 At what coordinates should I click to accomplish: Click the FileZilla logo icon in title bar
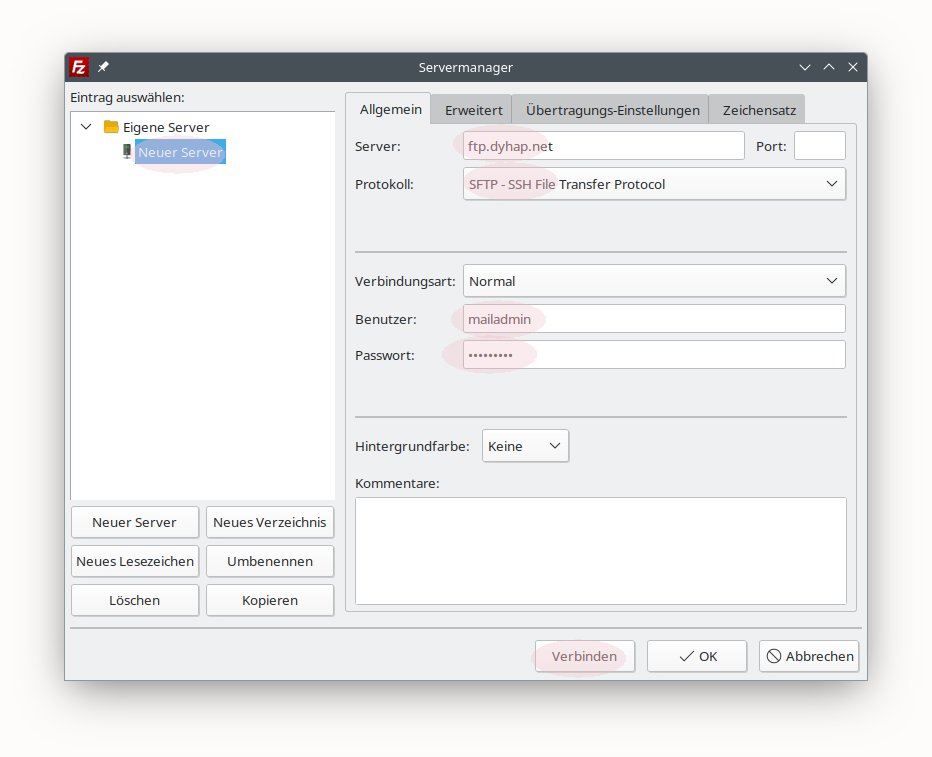coord(79,67)
